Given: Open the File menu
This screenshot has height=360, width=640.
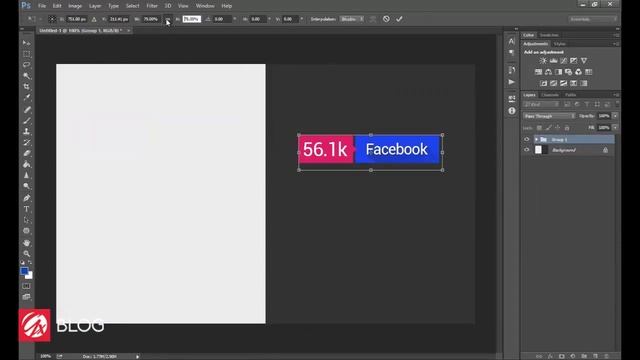Looking at the screenshot, I should pyautogui.click(x=42, y=6).
